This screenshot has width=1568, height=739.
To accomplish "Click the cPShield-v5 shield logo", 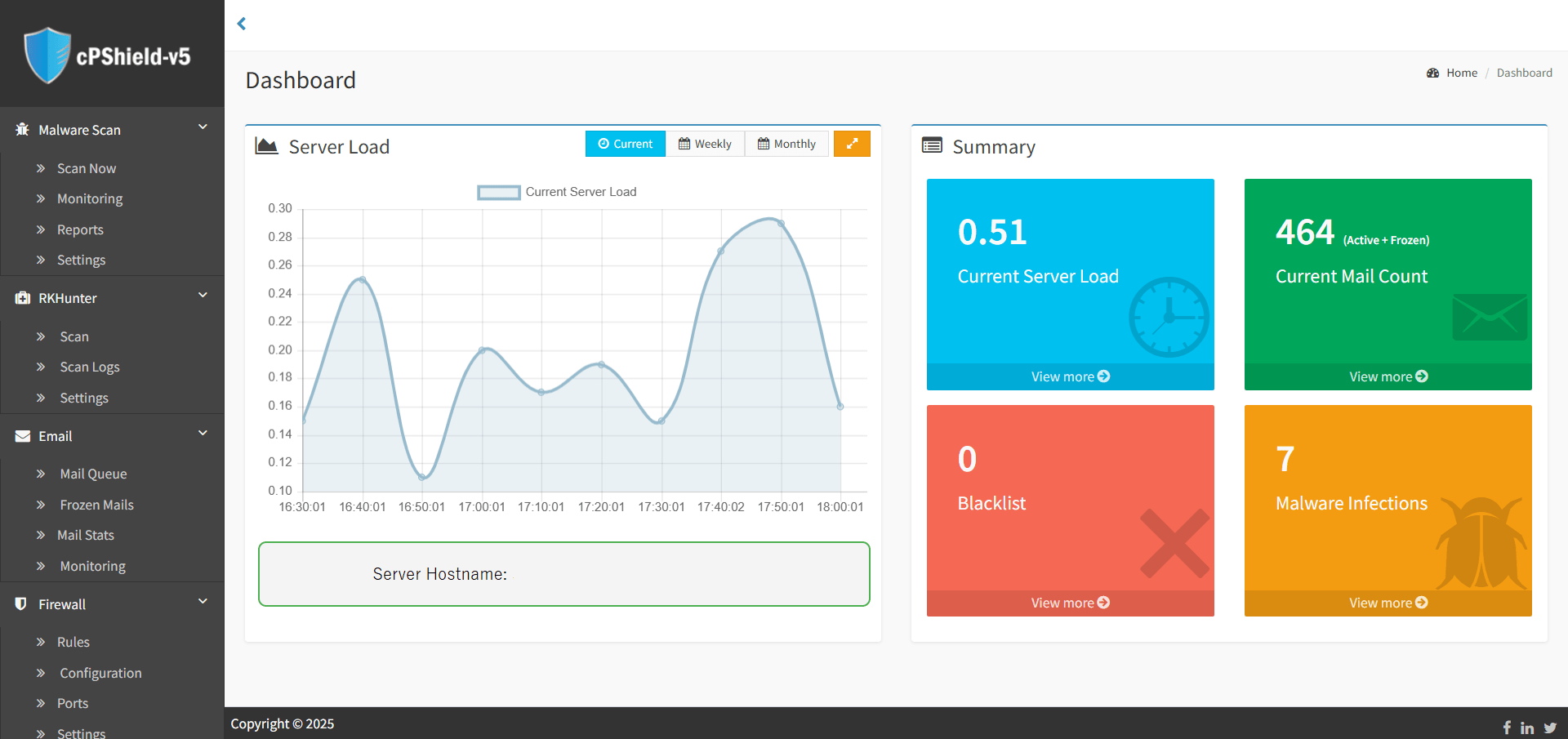I will coord(47,56).
